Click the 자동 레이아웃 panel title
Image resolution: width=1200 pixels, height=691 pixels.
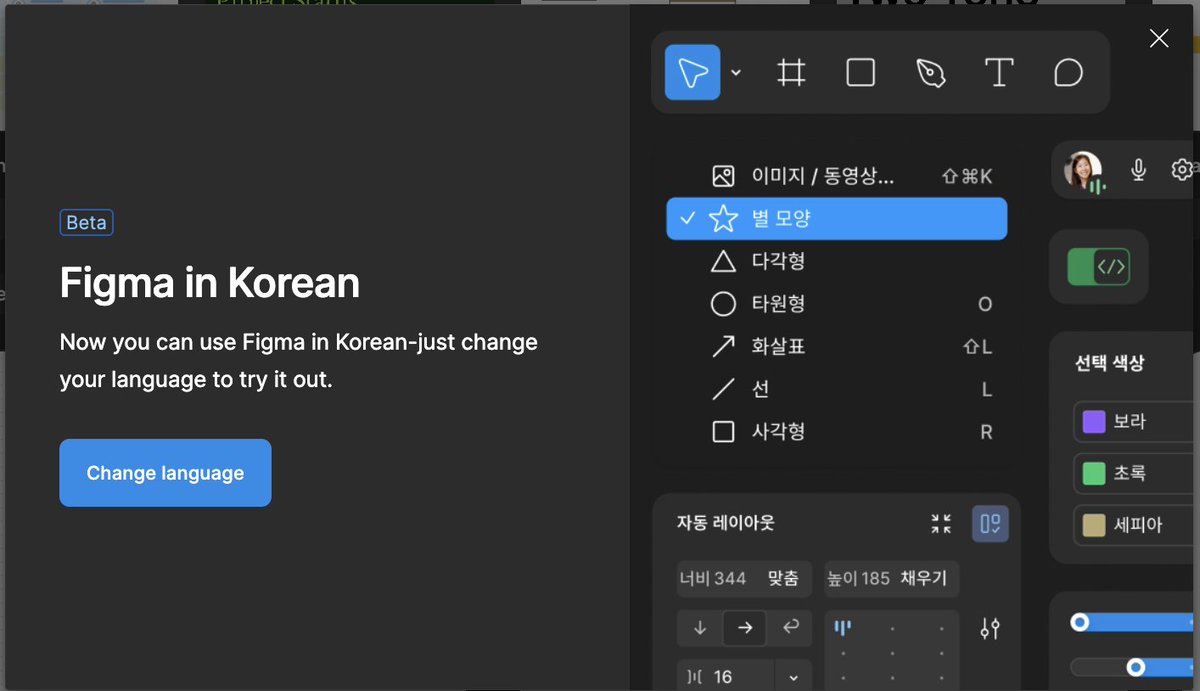726,522
